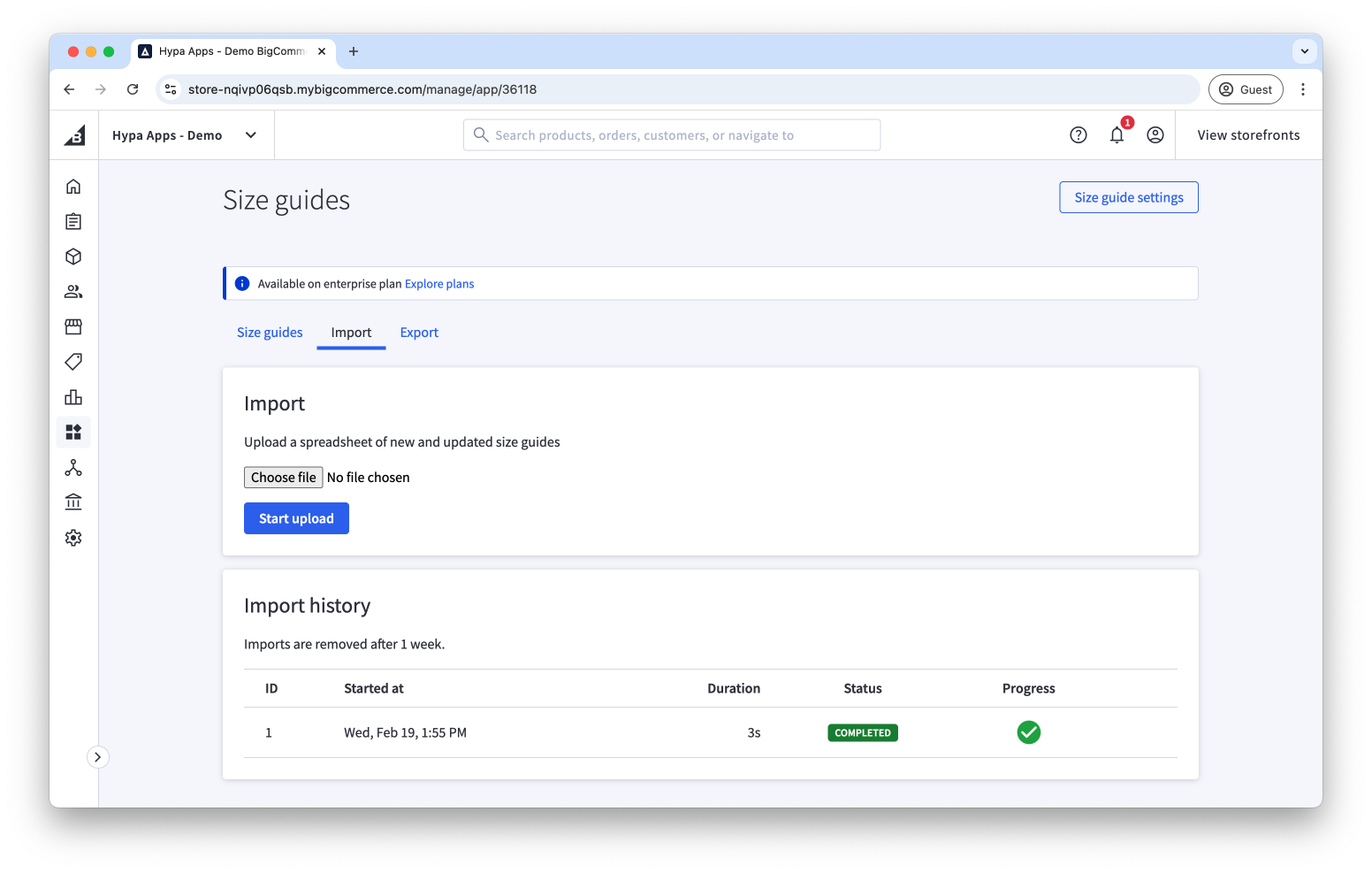Click the browser back arrow
The height and width of the screenshot is (873, 1372).
(69, 89)
